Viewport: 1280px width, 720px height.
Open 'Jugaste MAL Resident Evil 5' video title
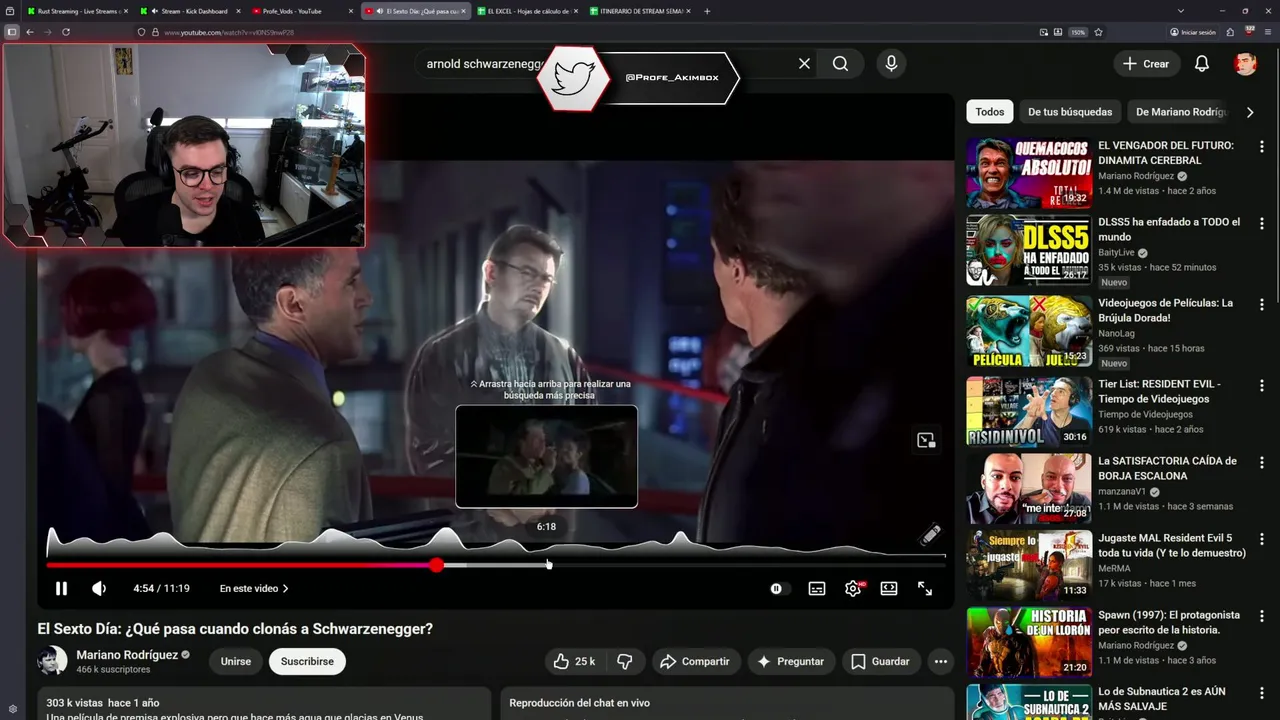pos(1172,545)
